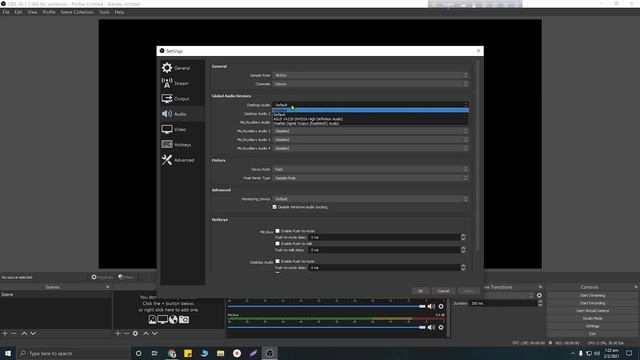The height and width of the screenshot is (360, 640).
Task: Open the Edit menu
Action: [x=18, y=12]
